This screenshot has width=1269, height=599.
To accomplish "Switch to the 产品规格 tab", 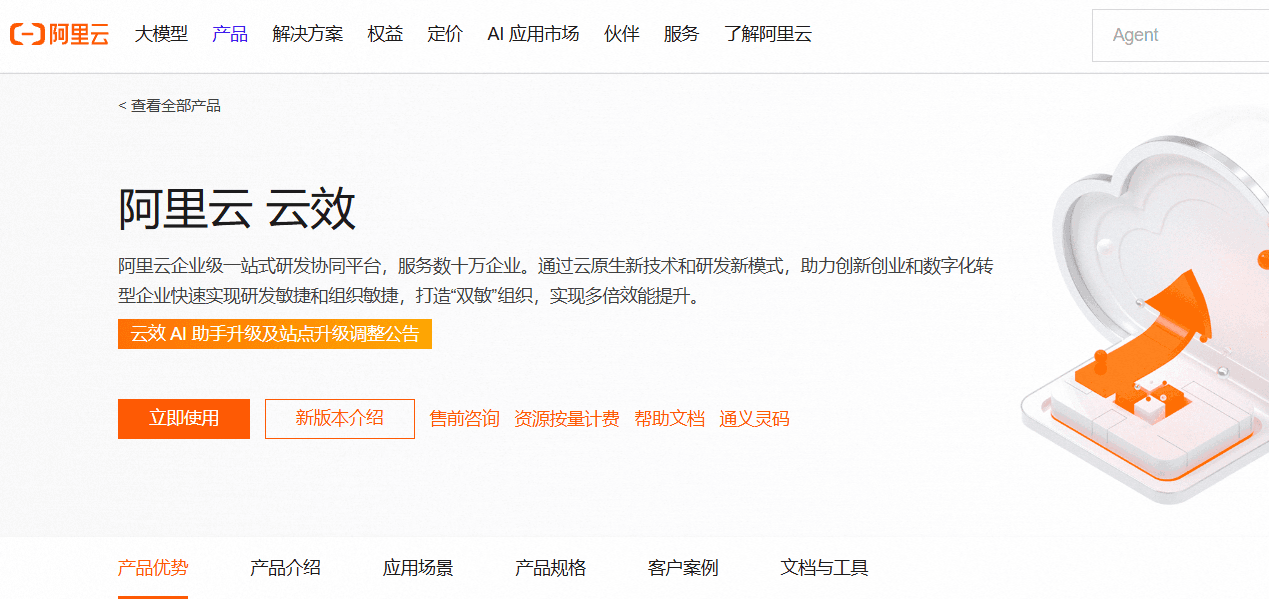I will coord(551,568).
